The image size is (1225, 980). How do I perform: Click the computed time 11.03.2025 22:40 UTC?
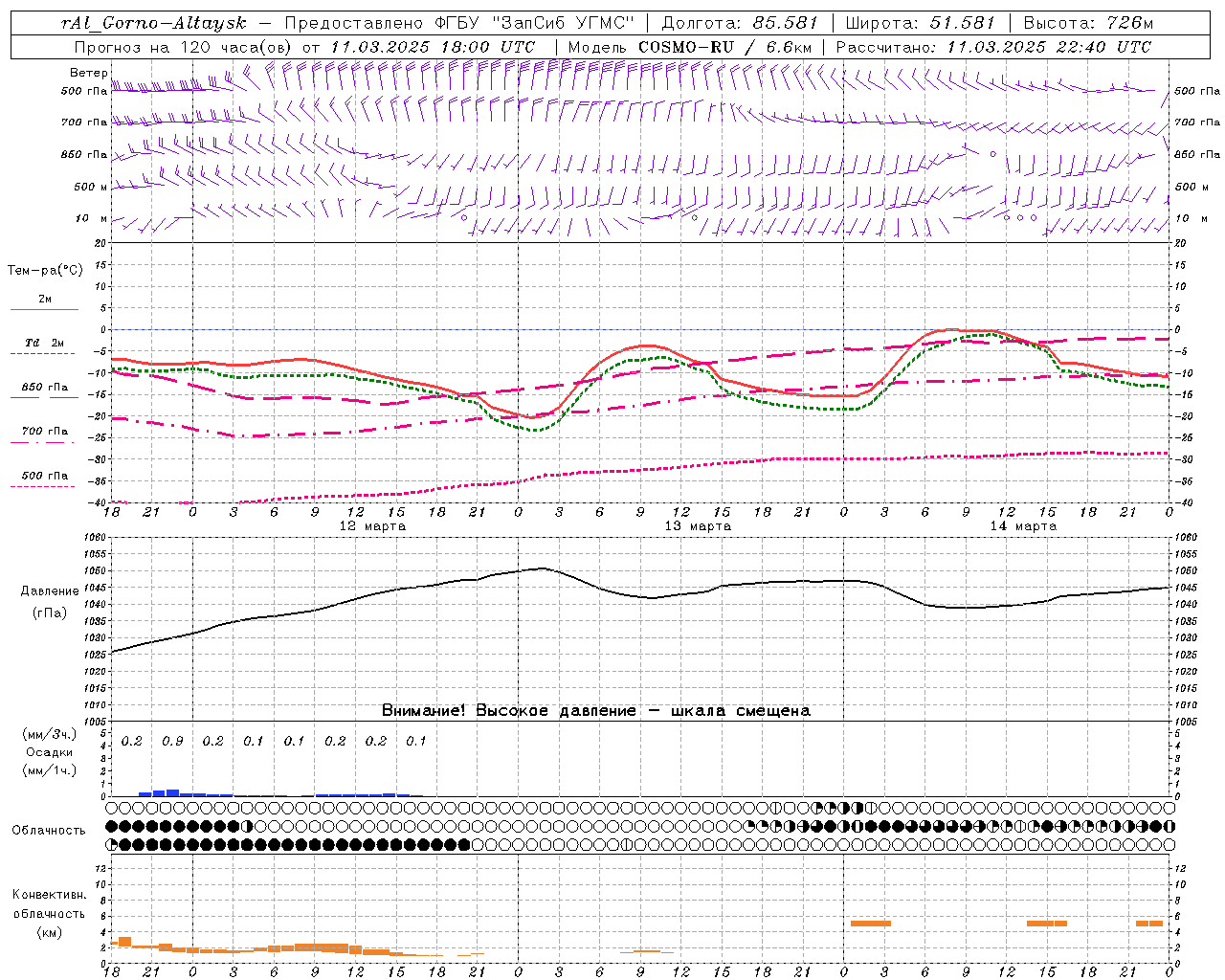click(x=1050, y=47)
